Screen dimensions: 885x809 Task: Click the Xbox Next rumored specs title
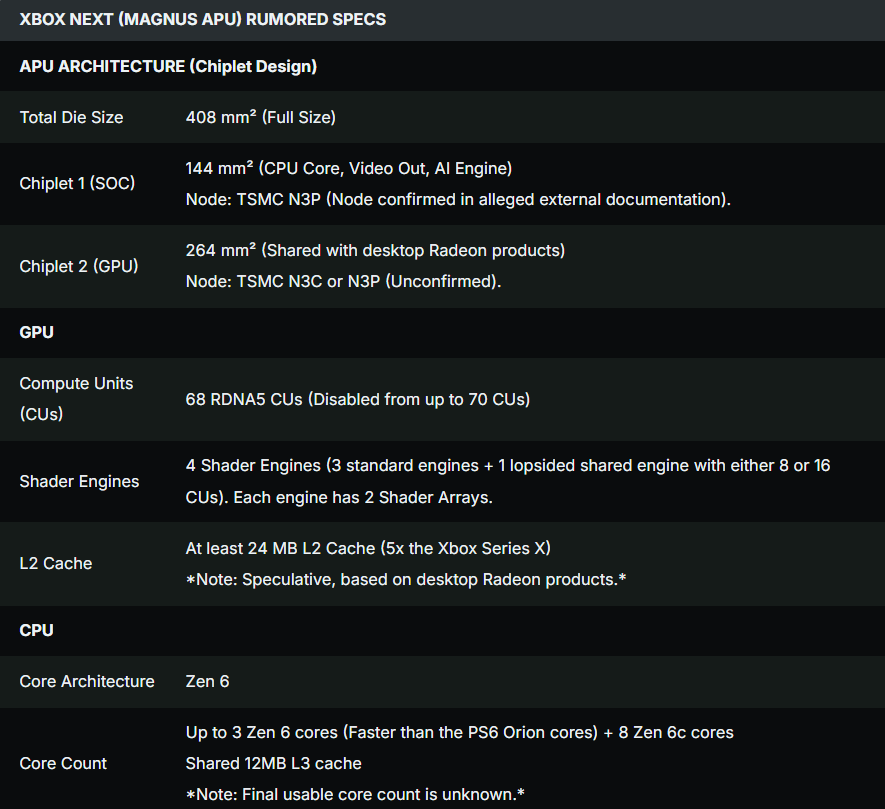(x=202, y=19)
